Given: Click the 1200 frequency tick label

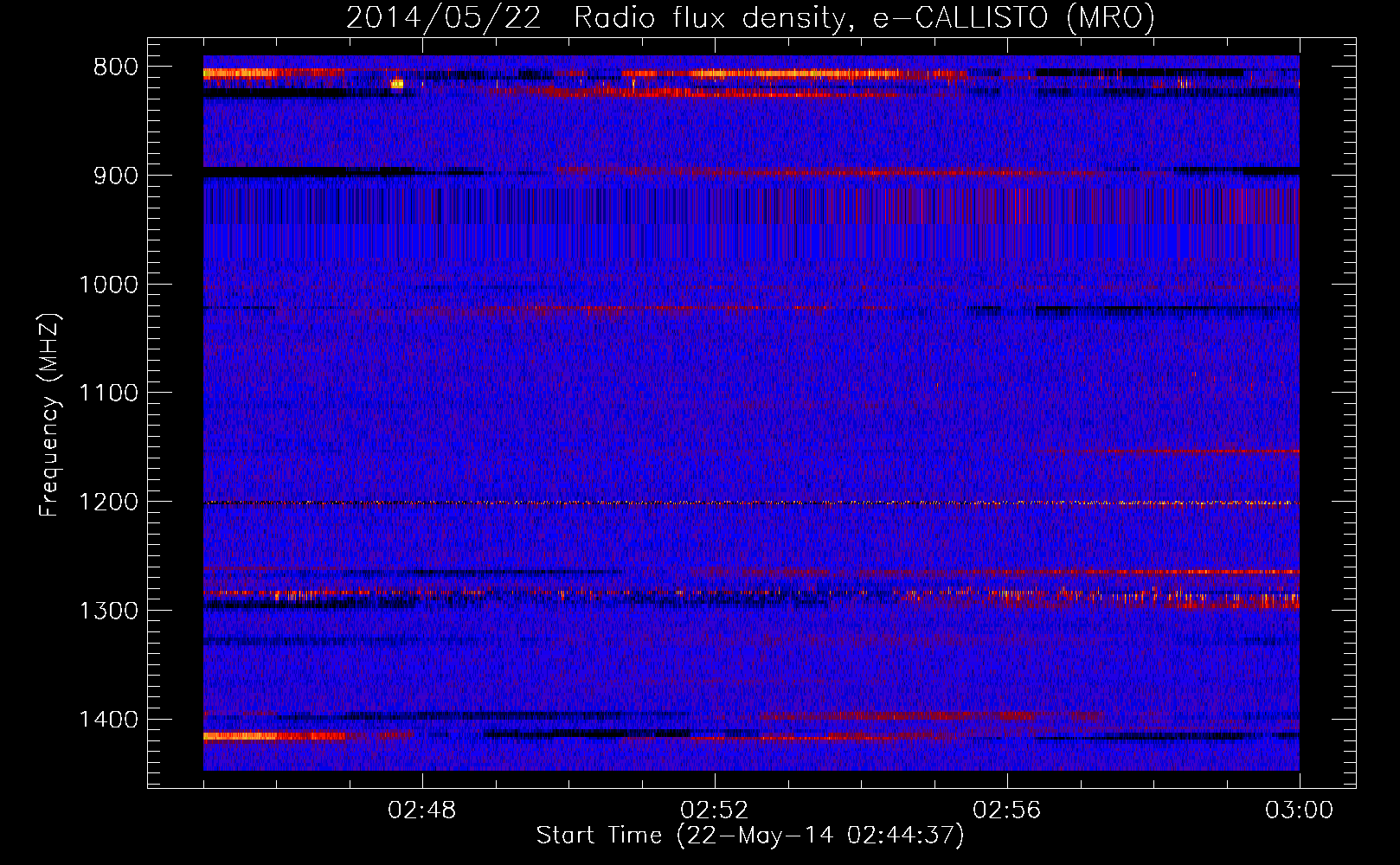Looking at the screenshot, I should [x=108, y=502].
